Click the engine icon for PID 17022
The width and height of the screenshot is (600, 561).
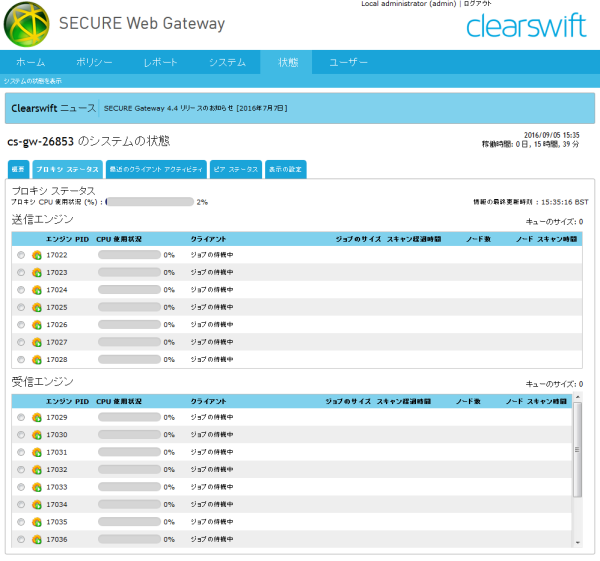point(37,255)
